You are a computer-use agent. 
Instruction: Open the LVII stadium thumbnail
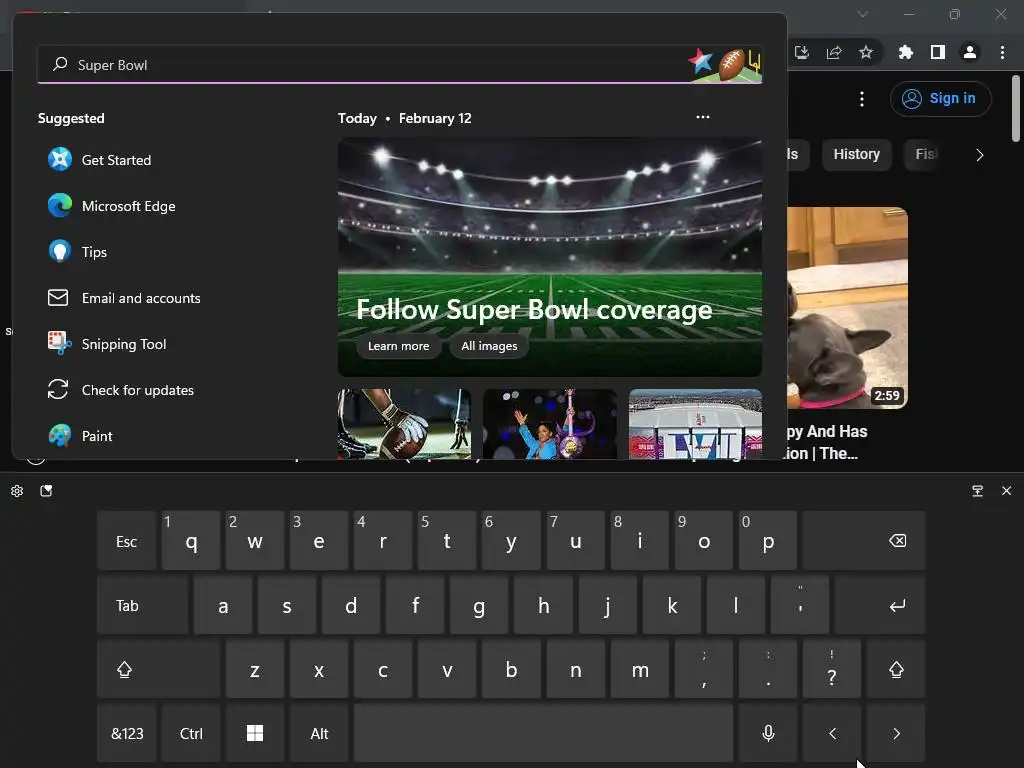[695, 424]
